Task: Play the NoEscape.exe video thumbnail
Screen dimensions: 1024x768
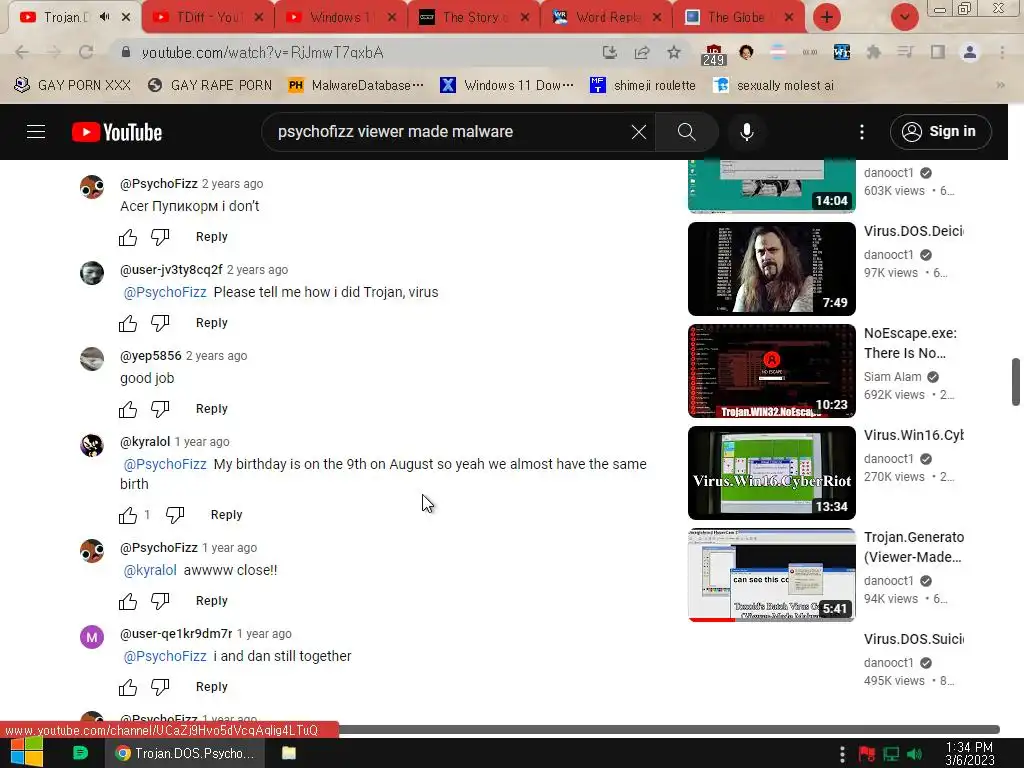Action: tap(771, 371)
